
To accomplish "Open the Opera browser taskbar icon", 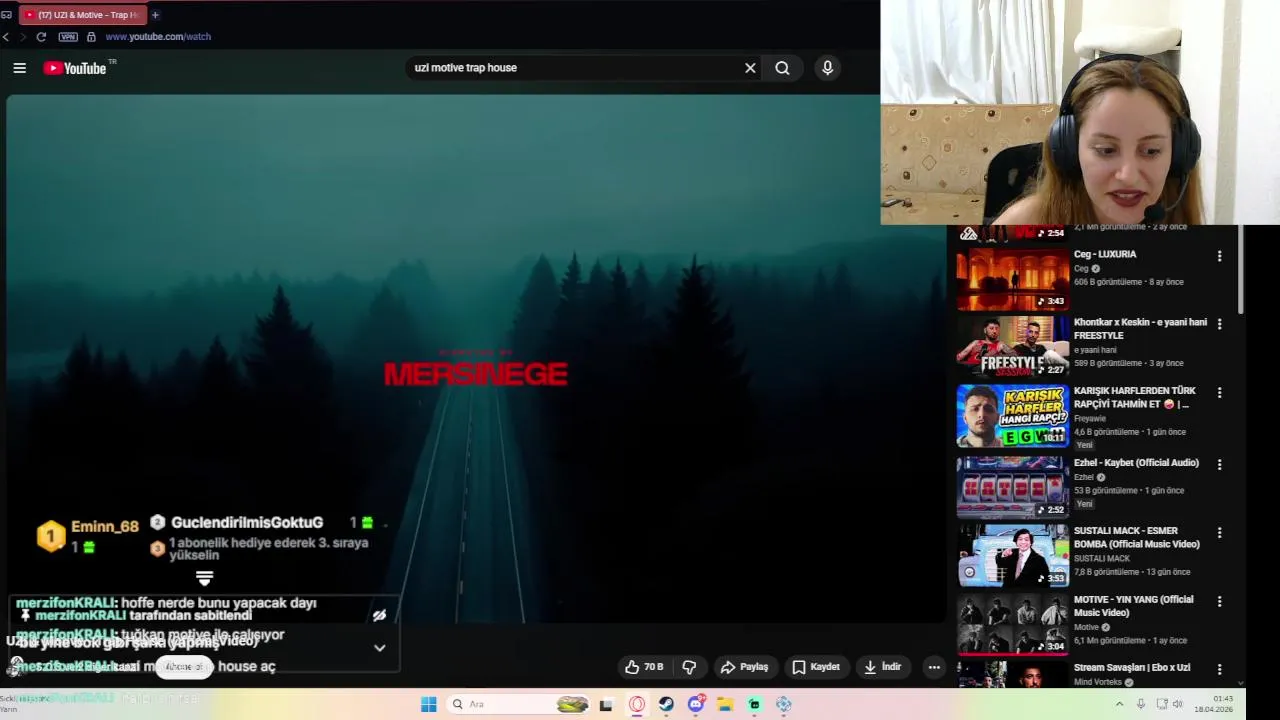I will [x=637, y=704].
